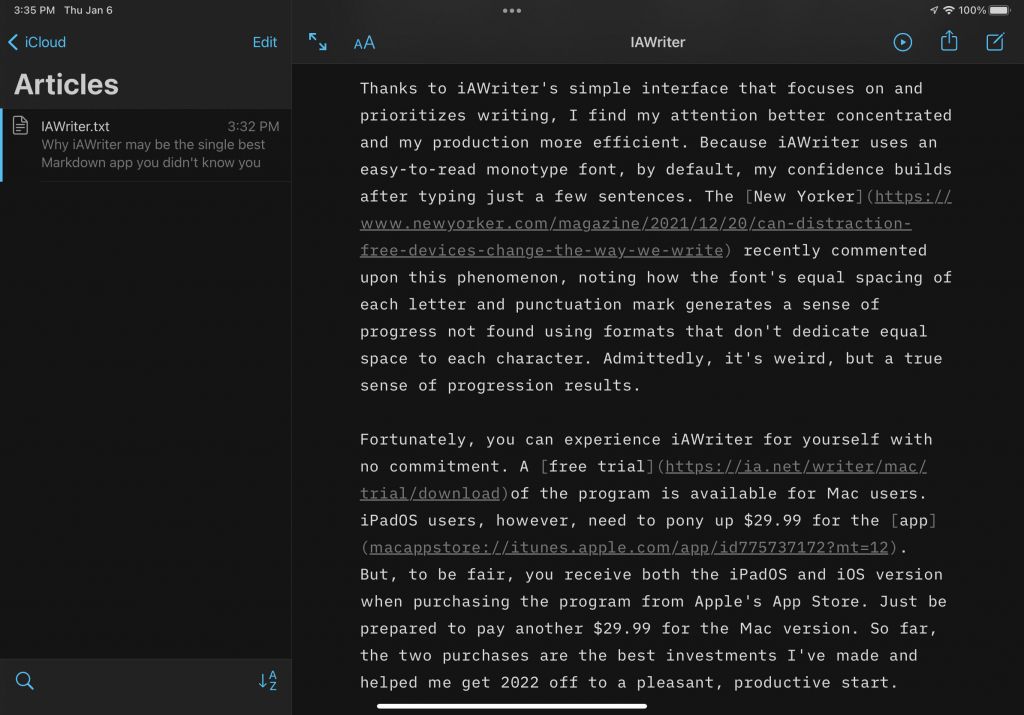Viewport: 1024px width, 715px height.
Task: Select the document icon beside IAWriter.txt
Action: (22, 127)
